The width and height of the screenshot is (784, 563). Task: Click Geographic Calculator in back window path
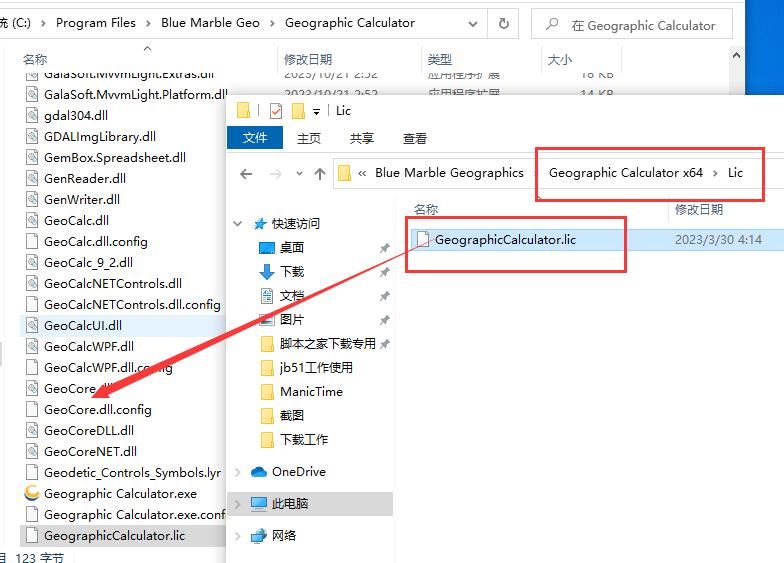coord(350,22)
